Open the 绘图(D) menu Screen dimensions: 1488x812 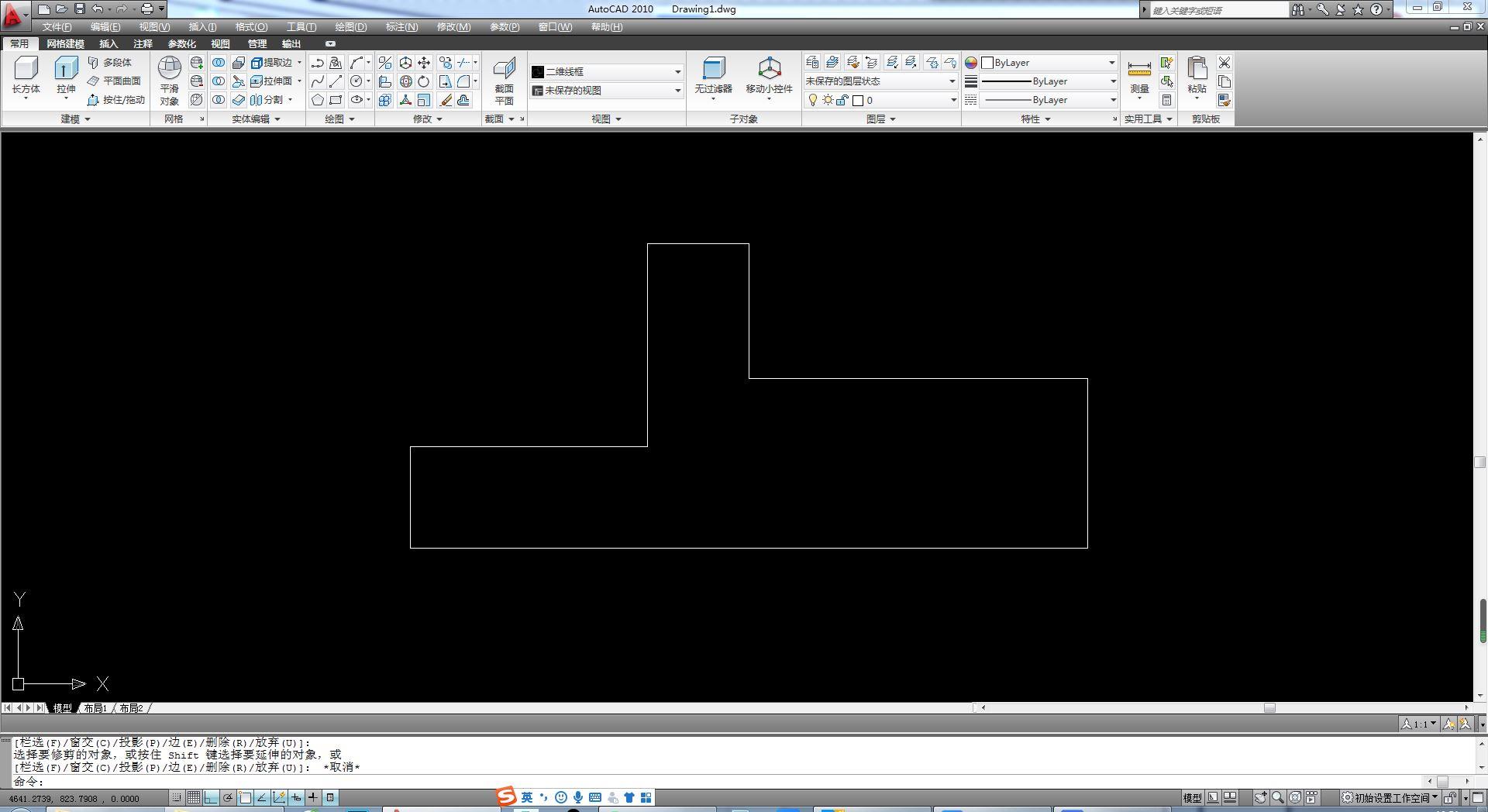350,26
